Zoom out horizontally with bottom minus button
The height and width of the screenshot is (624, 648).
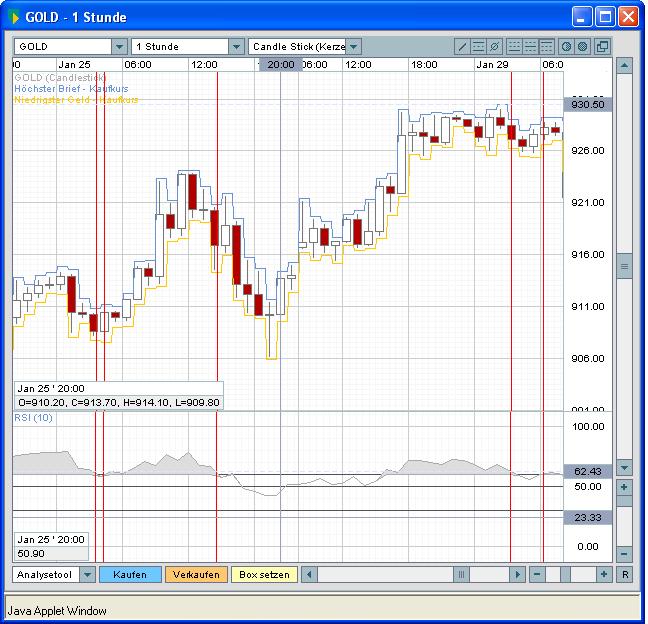[x=537, y=574]
